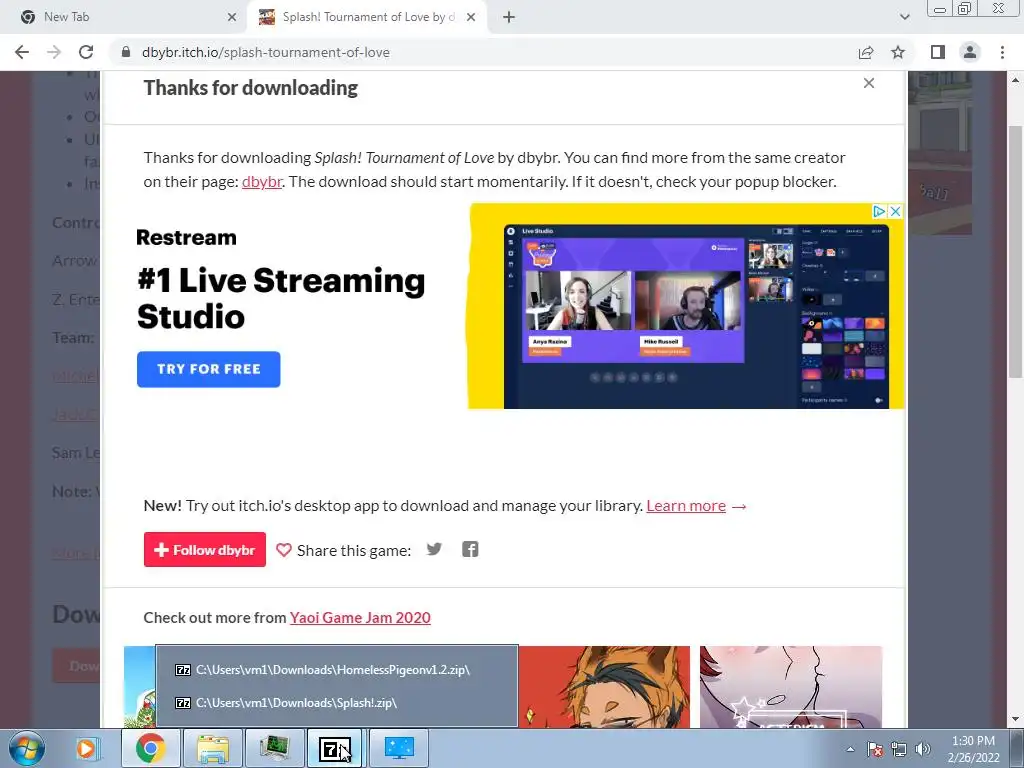This screenshot has width=1024, height=768.
Task: Open the share this page icon
Action: 866,52
